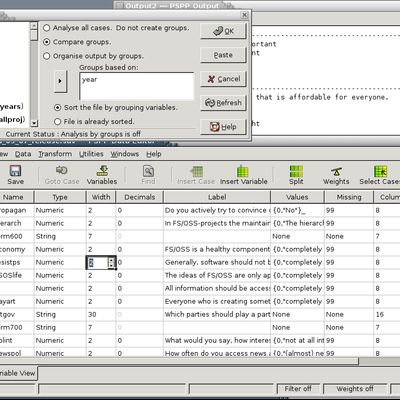This screenshot has width=400, height=400.
Task: Click label 'Generally, software should not'
Action: click(x=217, y=262)
